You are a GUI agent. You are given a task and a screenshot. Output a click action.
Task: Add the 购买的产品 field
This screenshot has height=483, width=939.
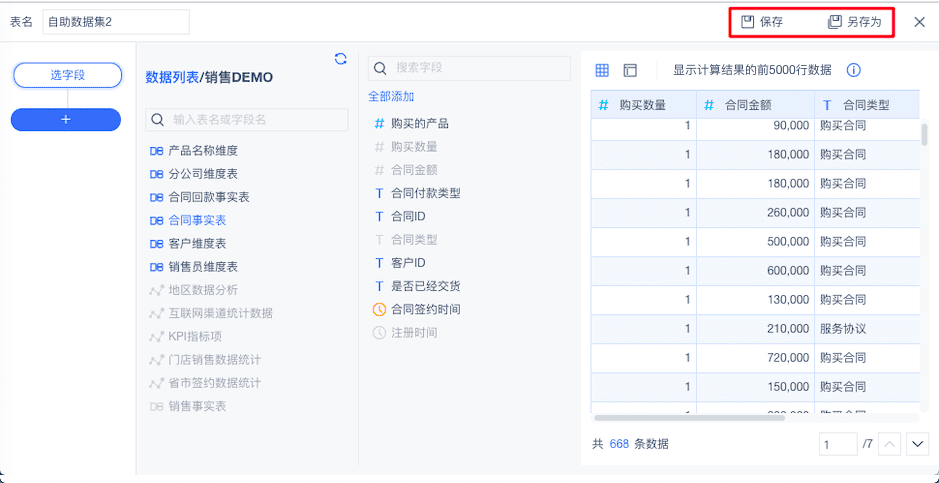pos(419,124)
